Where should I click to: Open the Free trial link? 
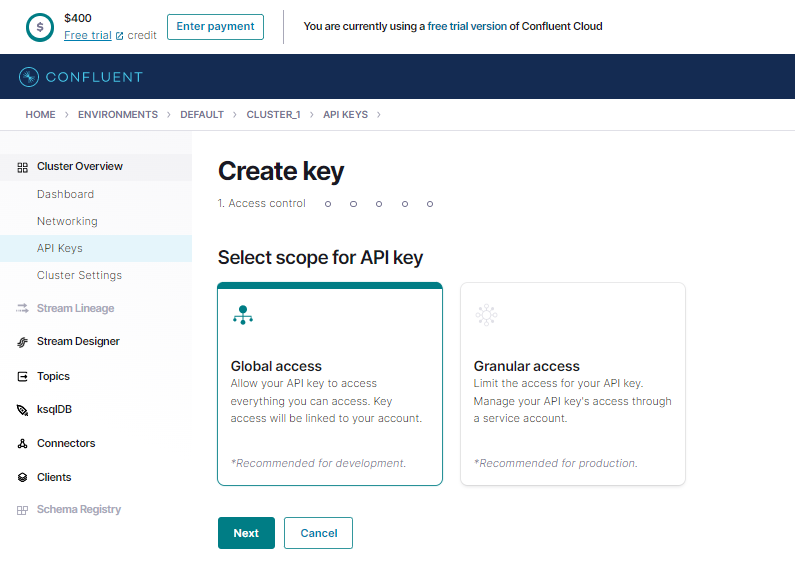coord(88,35)
